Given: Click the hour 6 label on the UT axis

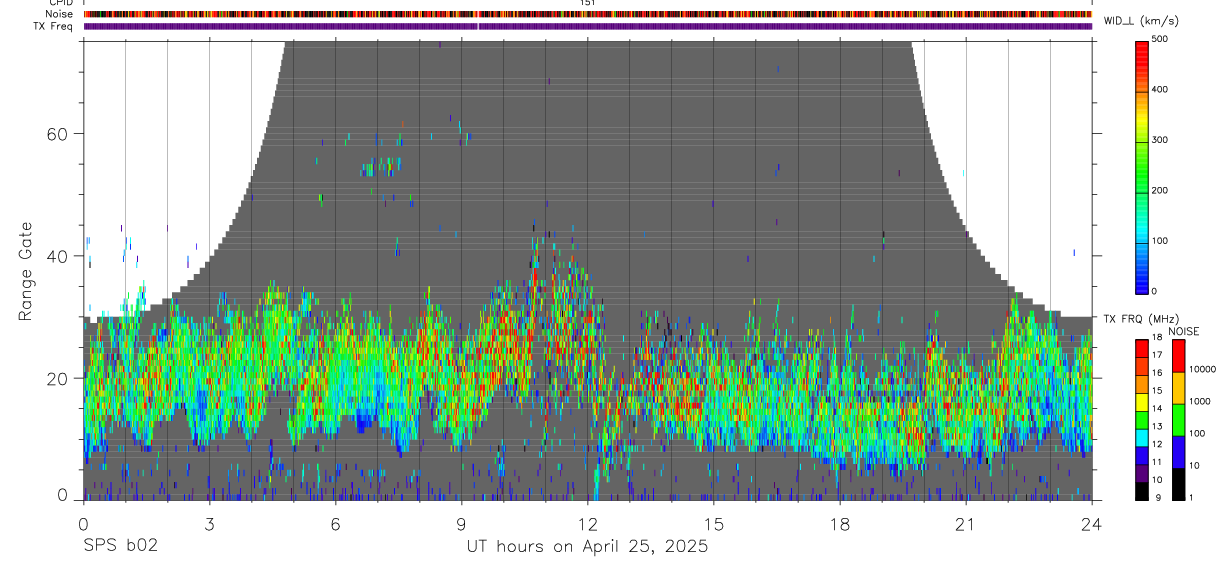Looking at the screenshot, I should 335,524.
